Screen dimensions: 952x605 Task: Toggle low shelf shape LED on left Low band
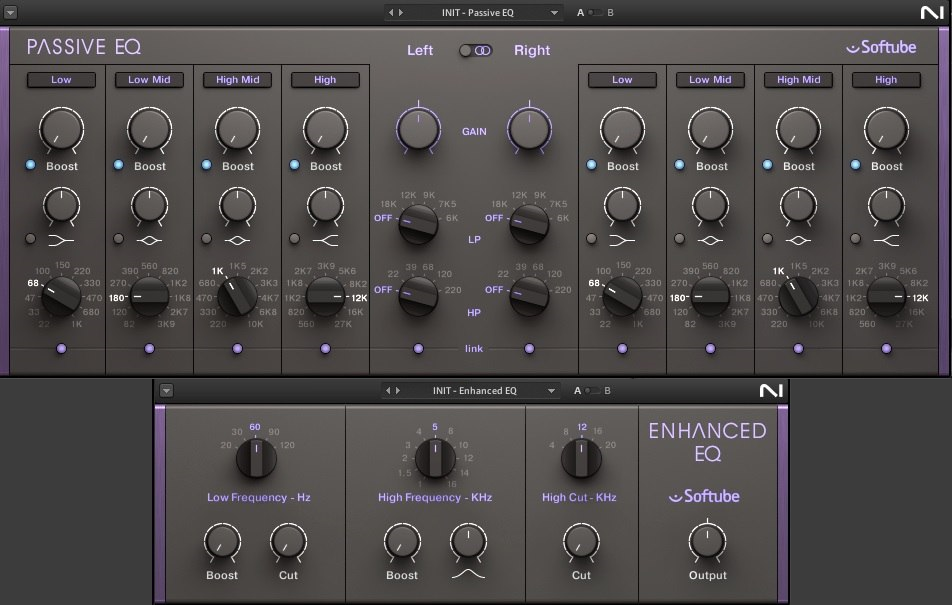(30, 239)
